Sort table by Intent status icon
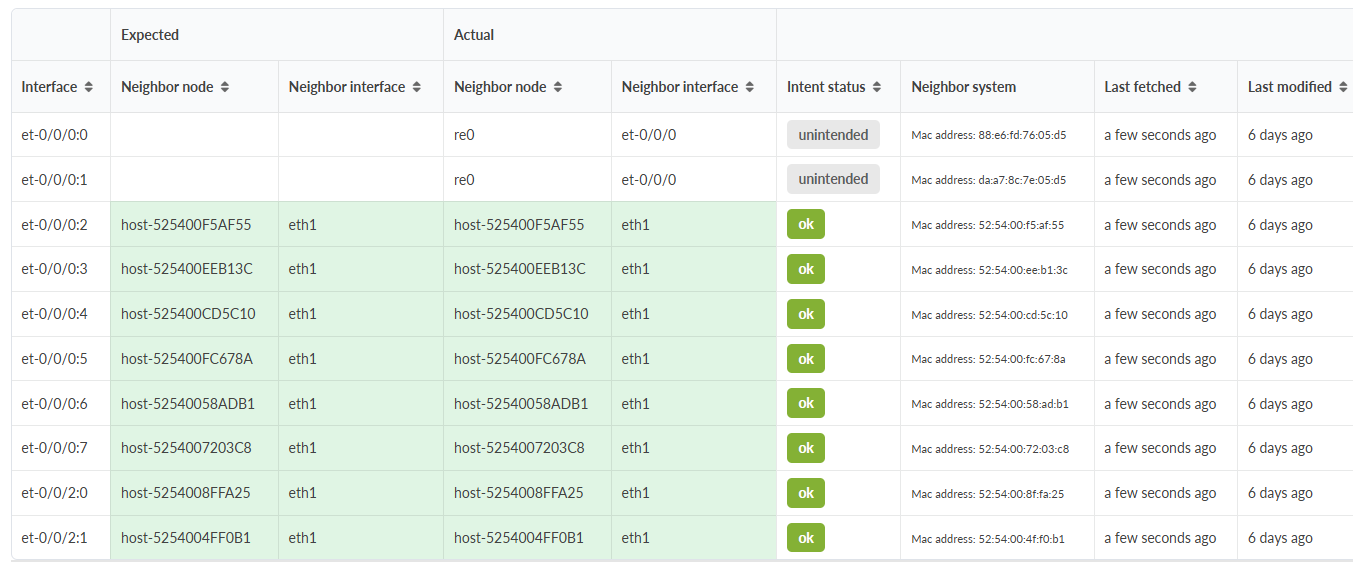 pos(877,87)
